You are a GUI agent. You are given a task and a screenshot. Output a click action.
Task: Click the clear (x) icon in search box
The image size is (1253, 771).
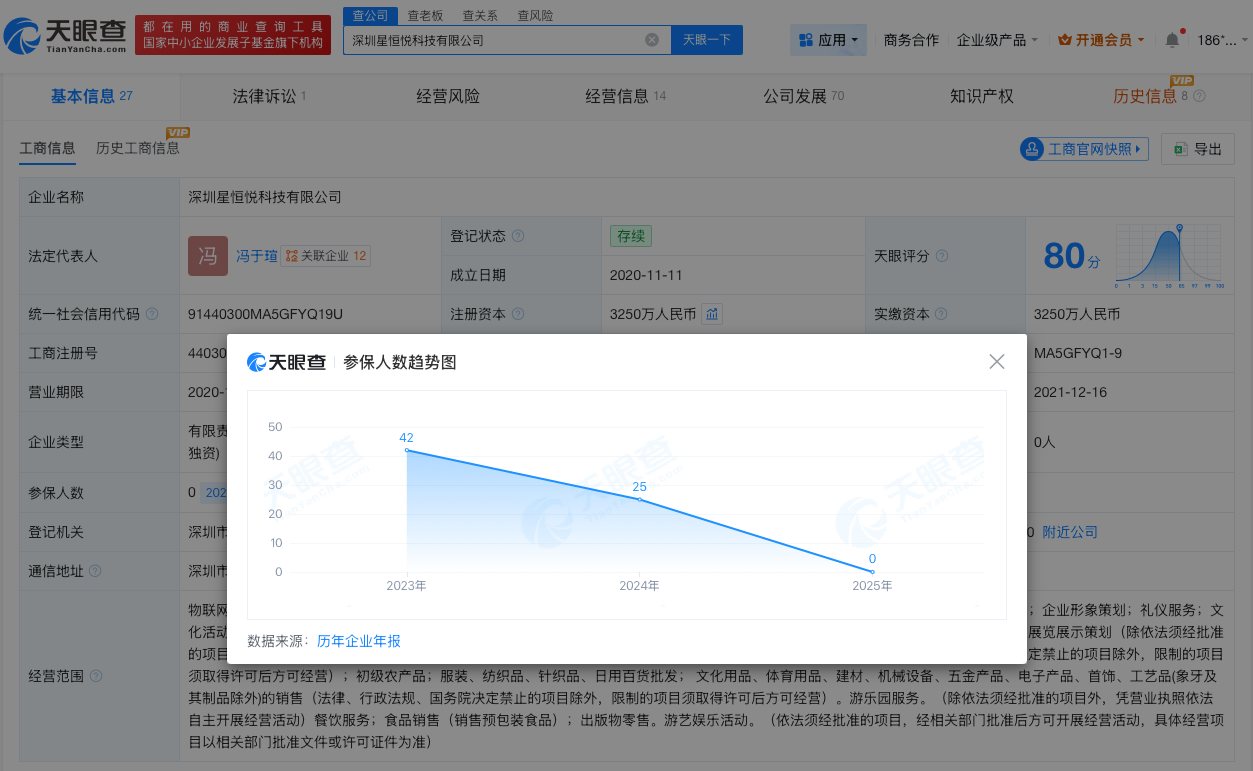(652, 39)
